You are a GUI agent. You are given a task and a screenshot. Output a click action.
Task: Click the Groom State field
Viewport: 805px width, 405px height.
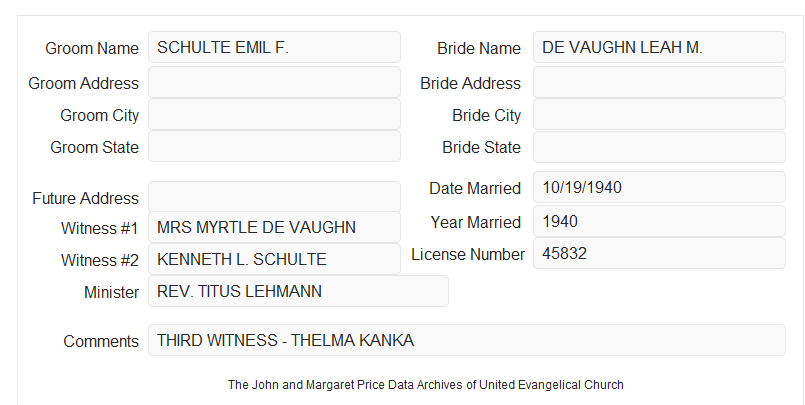click(x=274, y=146)
